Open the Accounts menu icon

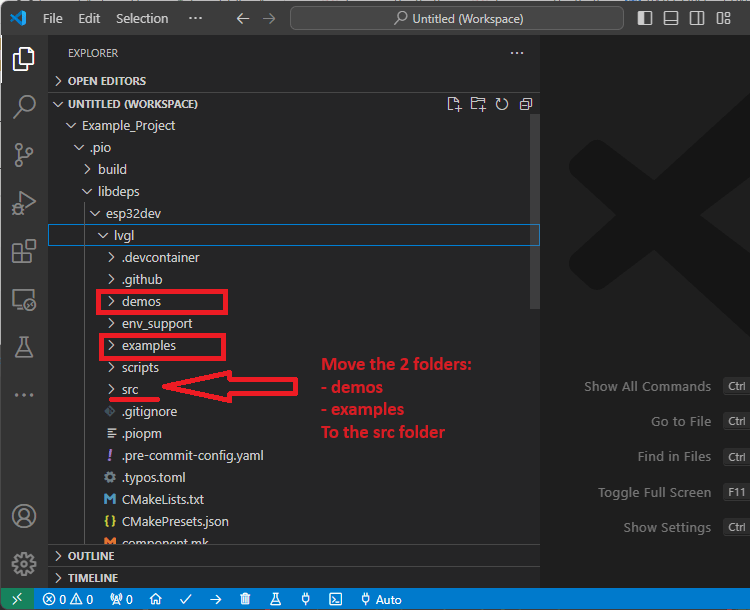click(23, 516)
